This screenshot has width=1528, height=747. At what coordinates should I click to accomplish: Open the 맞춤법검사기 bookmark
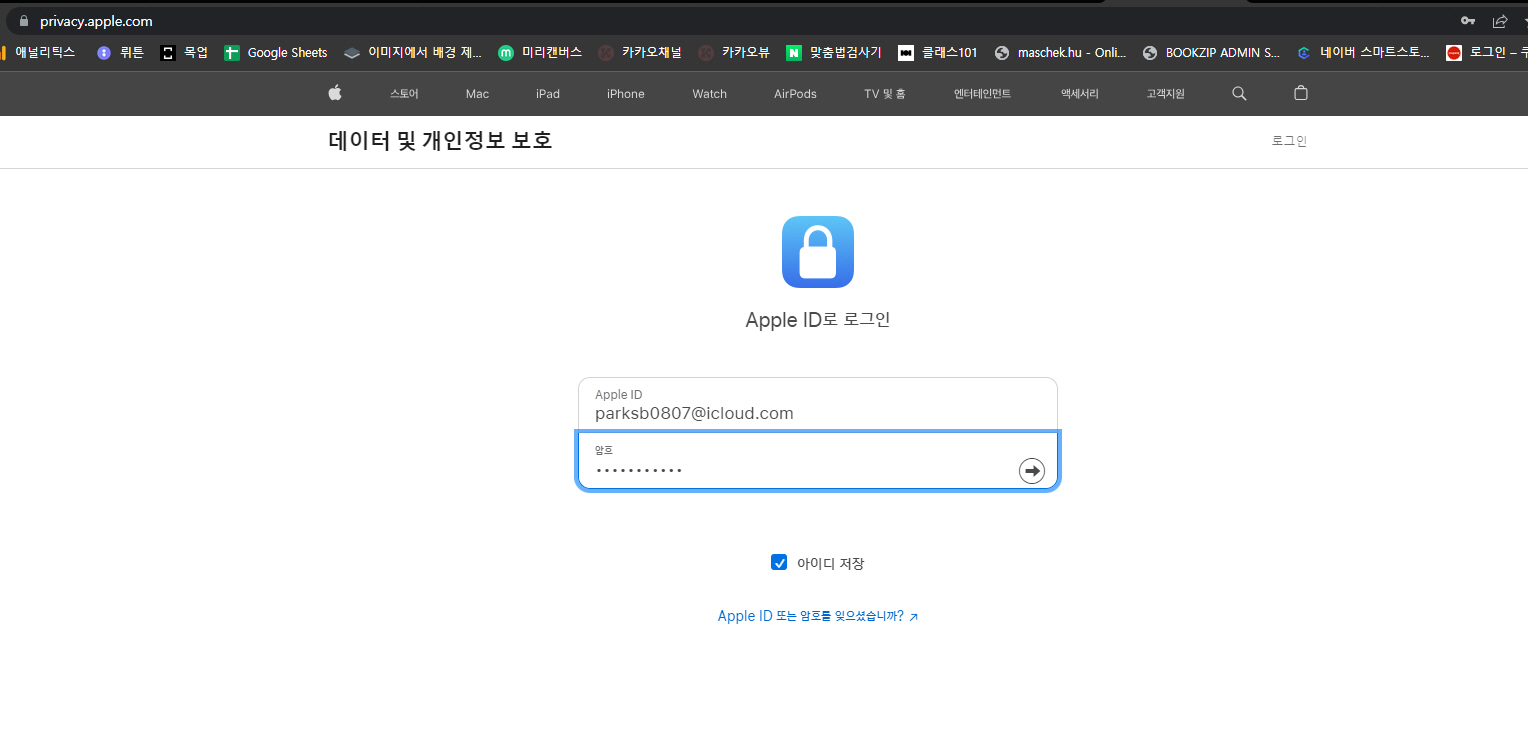tap(834, 53)
